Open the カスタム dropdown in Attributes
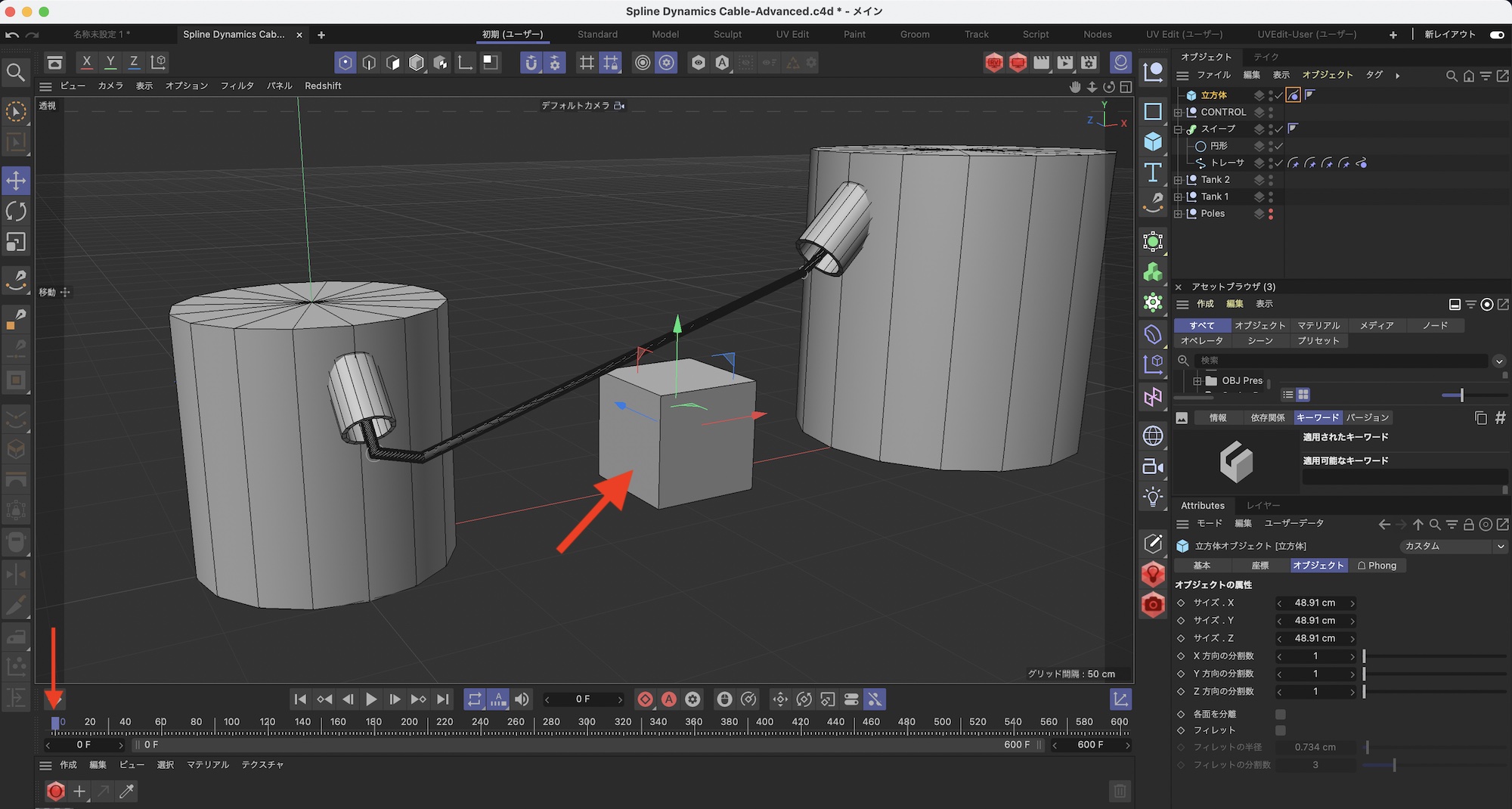The height and width of the screenshot is (809, 1512). pyautogui.click(x=1453, y=546)
